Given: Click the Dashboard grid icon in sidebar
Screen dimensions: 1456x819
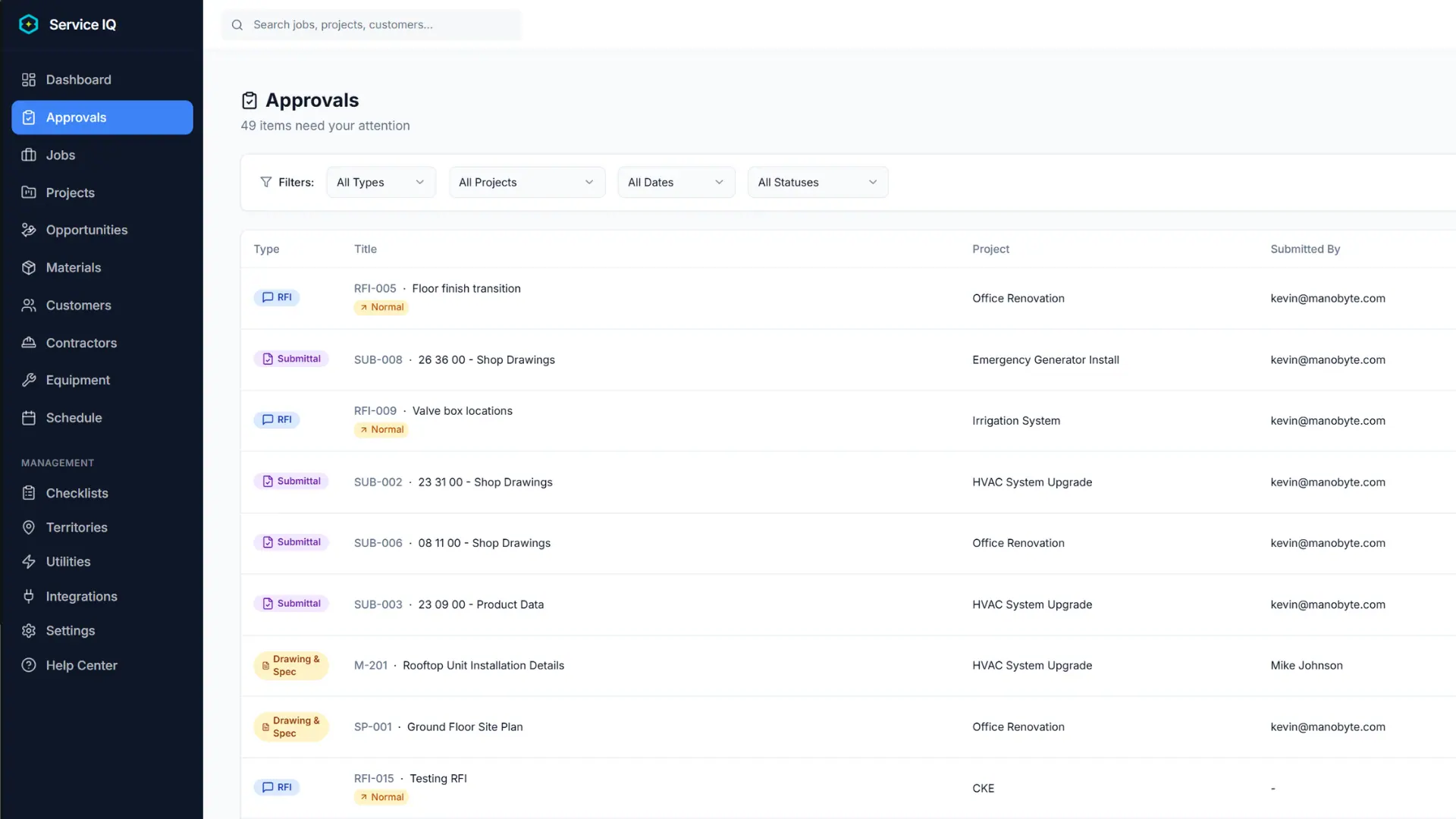Looking at the screenshot, I should click(29, 80).
